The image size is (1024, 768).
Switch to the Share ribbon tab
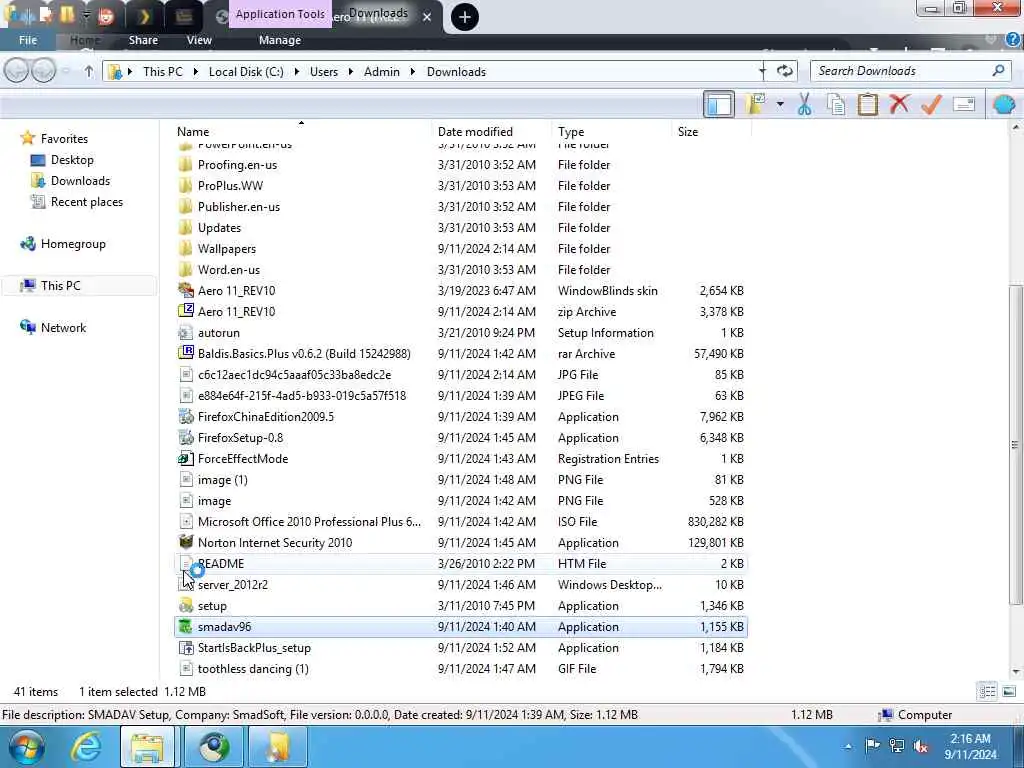143,40
